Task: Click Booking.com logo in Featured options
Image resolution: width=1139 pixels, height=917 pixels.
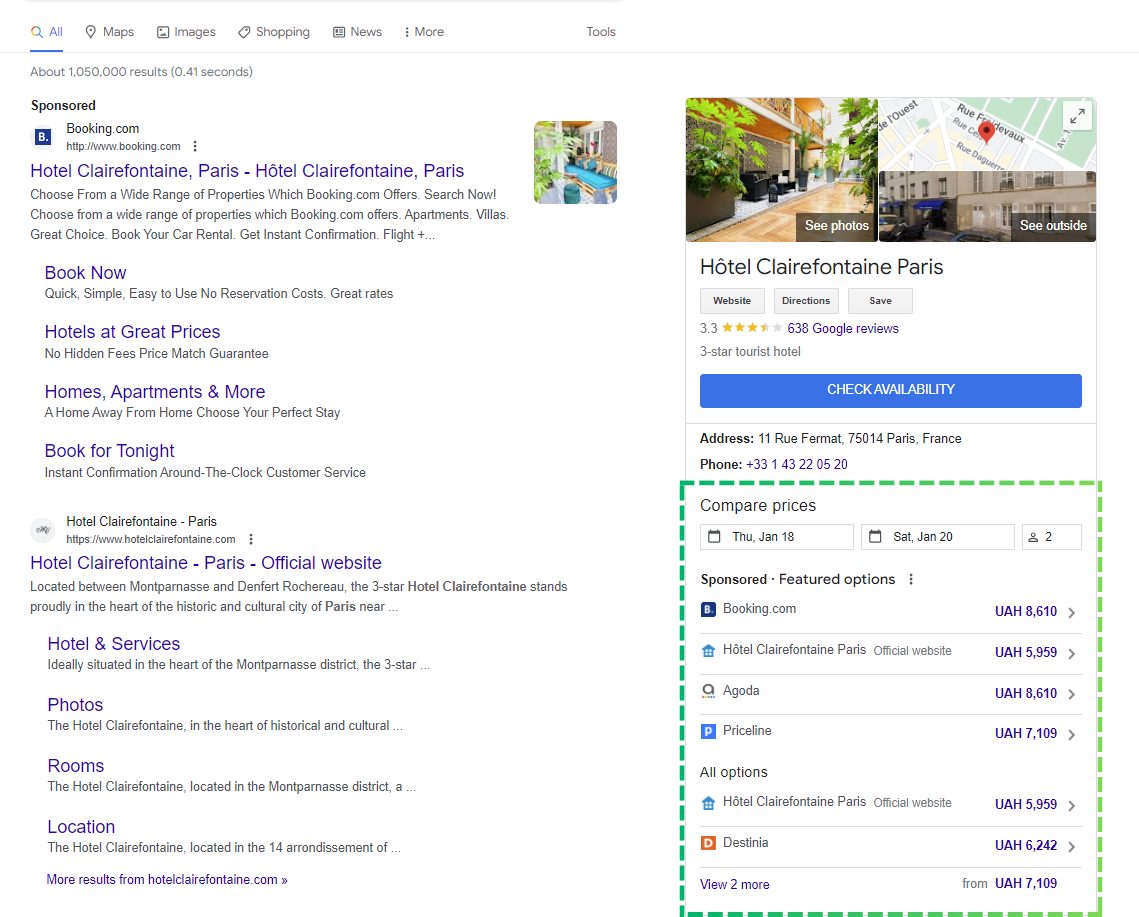Action: point(708,610)
